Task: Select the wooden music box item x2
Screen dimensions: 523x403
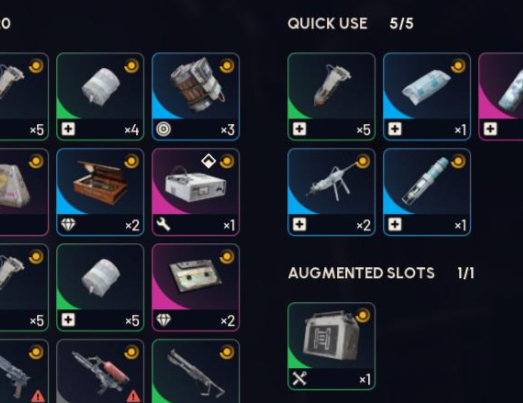Action: click(x=100, y=192)
